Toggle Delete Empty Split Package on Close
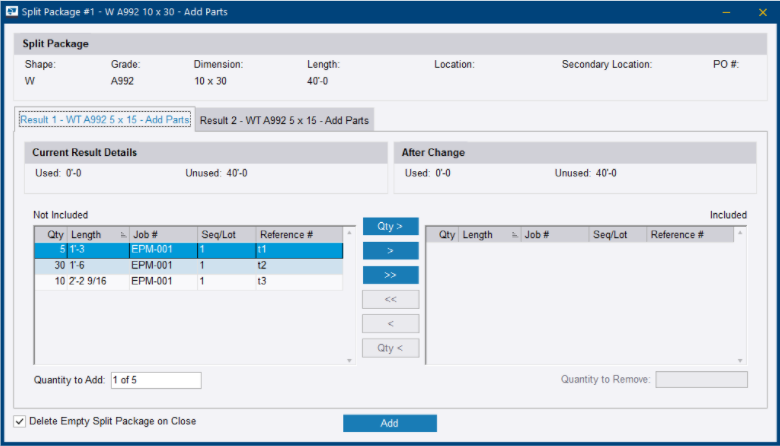780x446 pixels. point(20,421)
